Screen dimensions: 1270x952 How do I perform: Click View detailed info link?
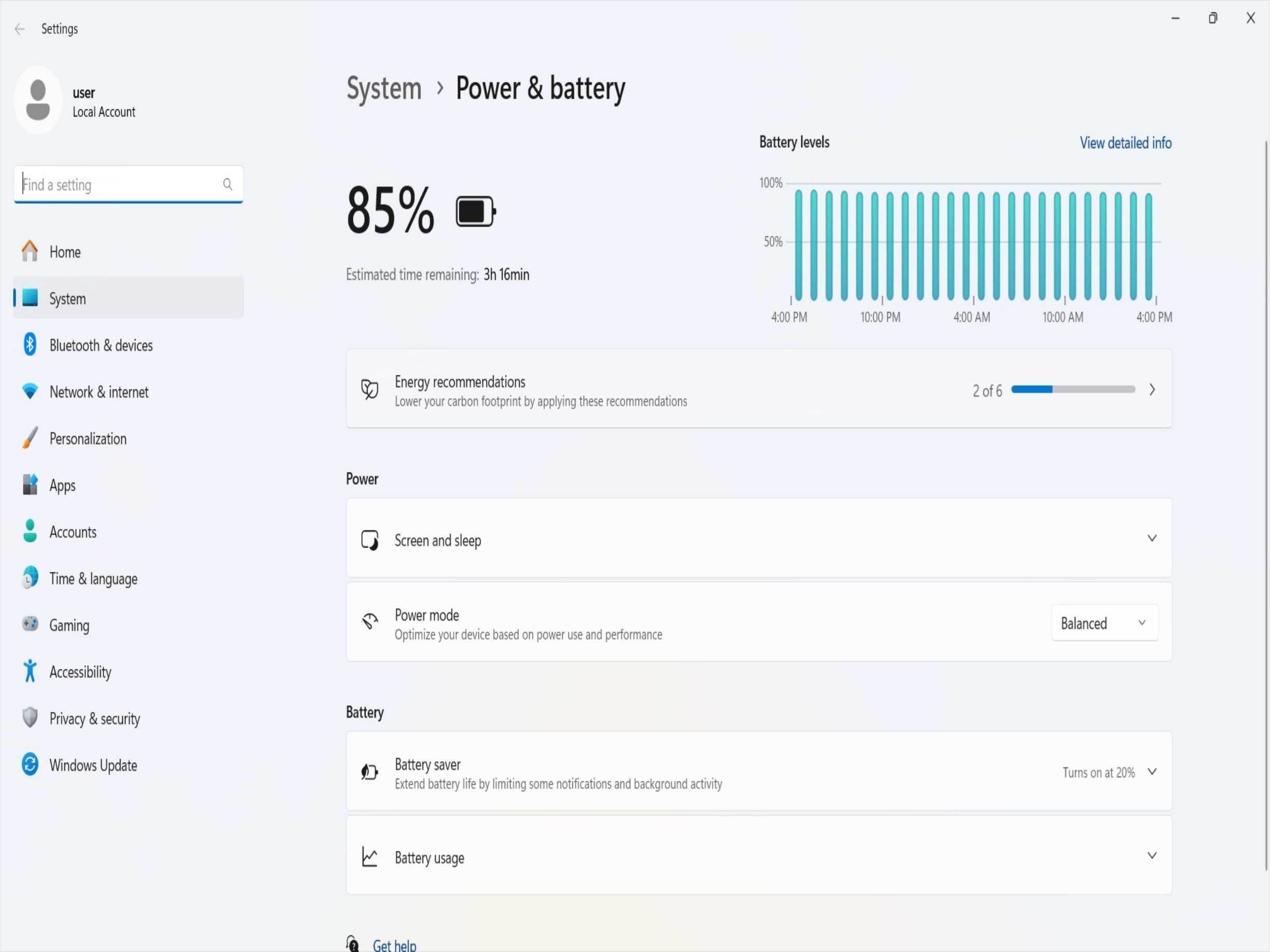coord(1125,143)
